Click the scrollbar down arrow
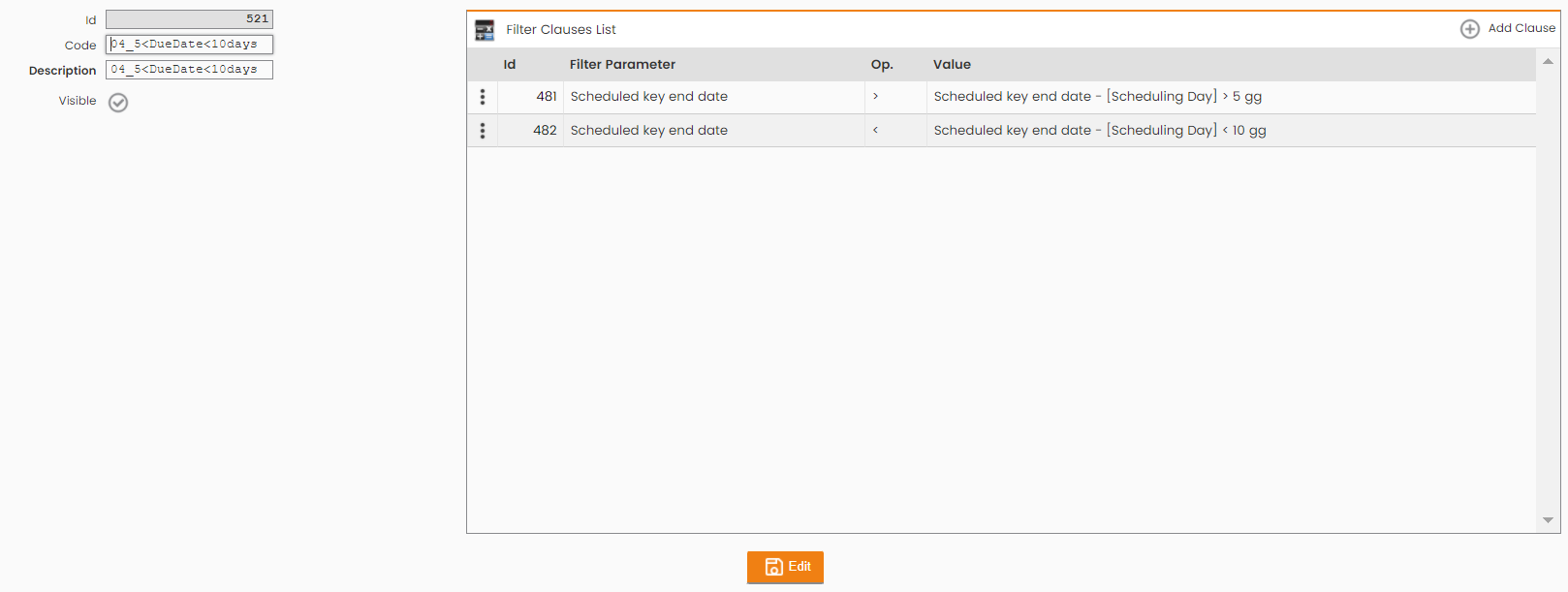 (x=1548, y=520)
